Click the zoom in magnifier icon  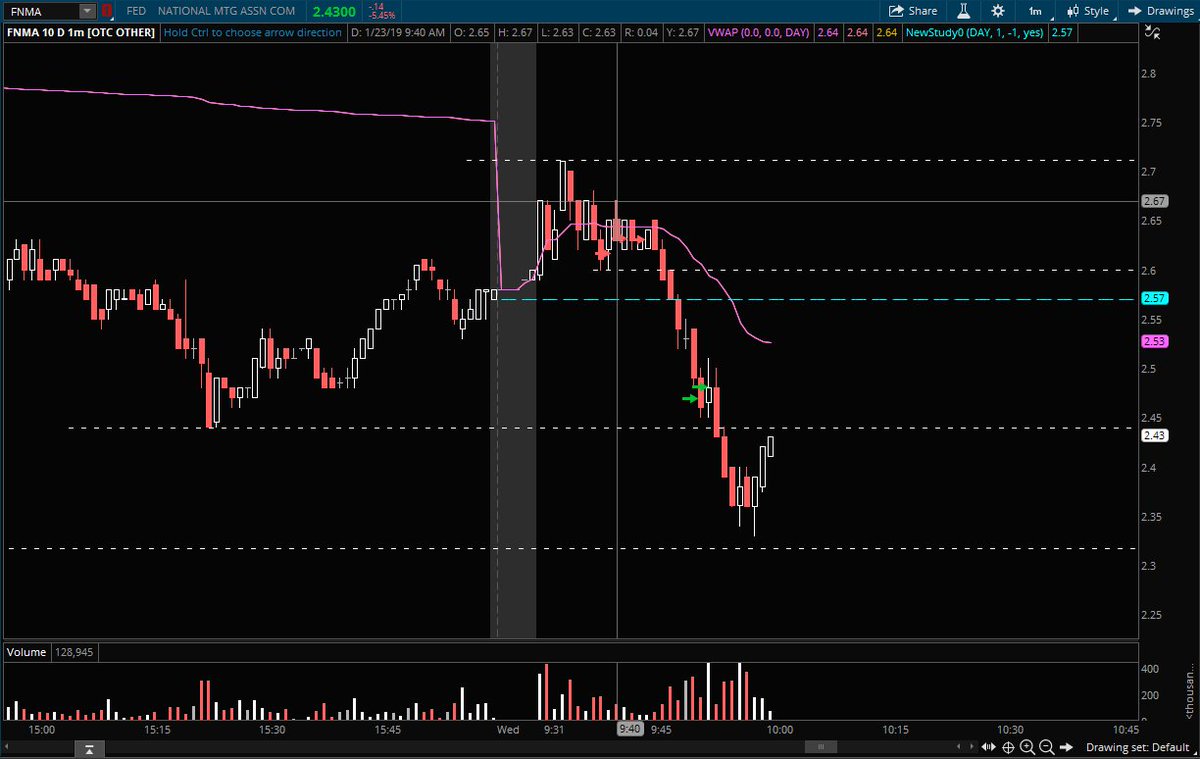click(x=1027, y=748)
